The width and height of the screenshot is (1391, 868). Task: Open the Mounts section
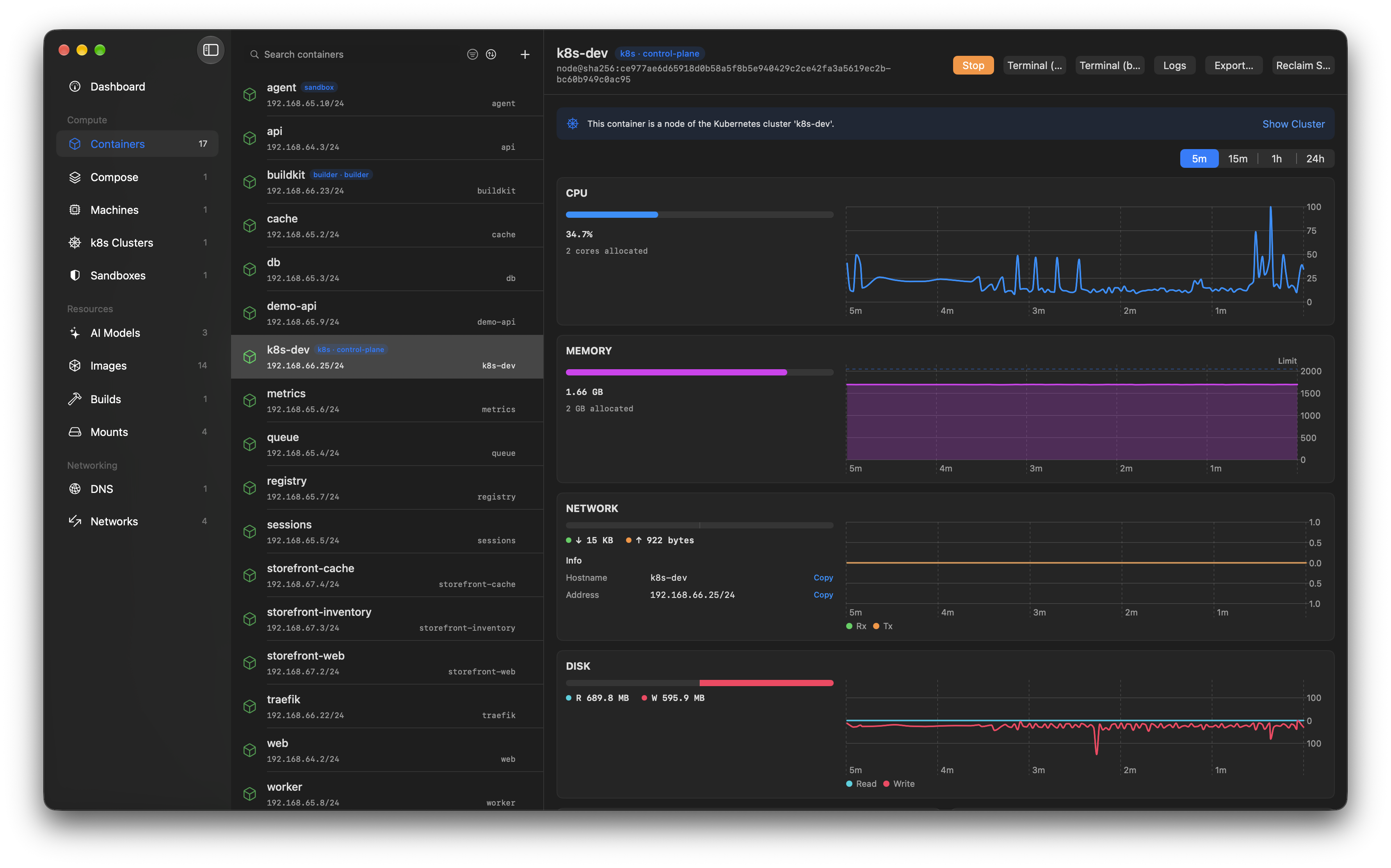137,432
